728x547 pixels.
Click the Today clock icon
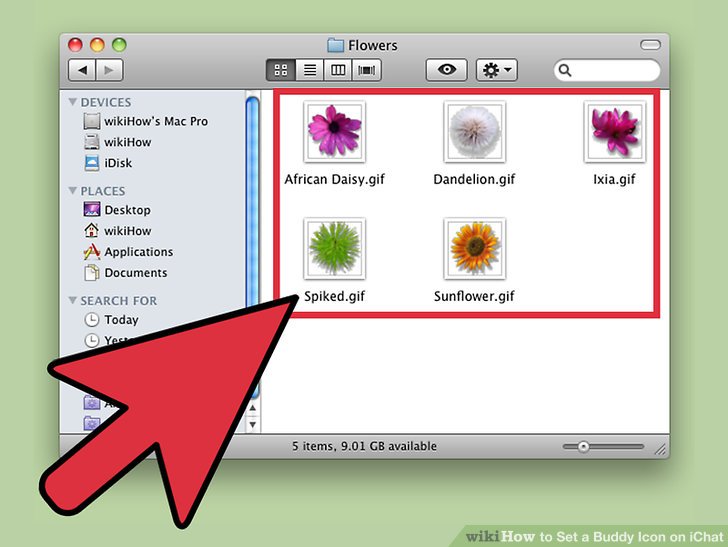[91, 320]
